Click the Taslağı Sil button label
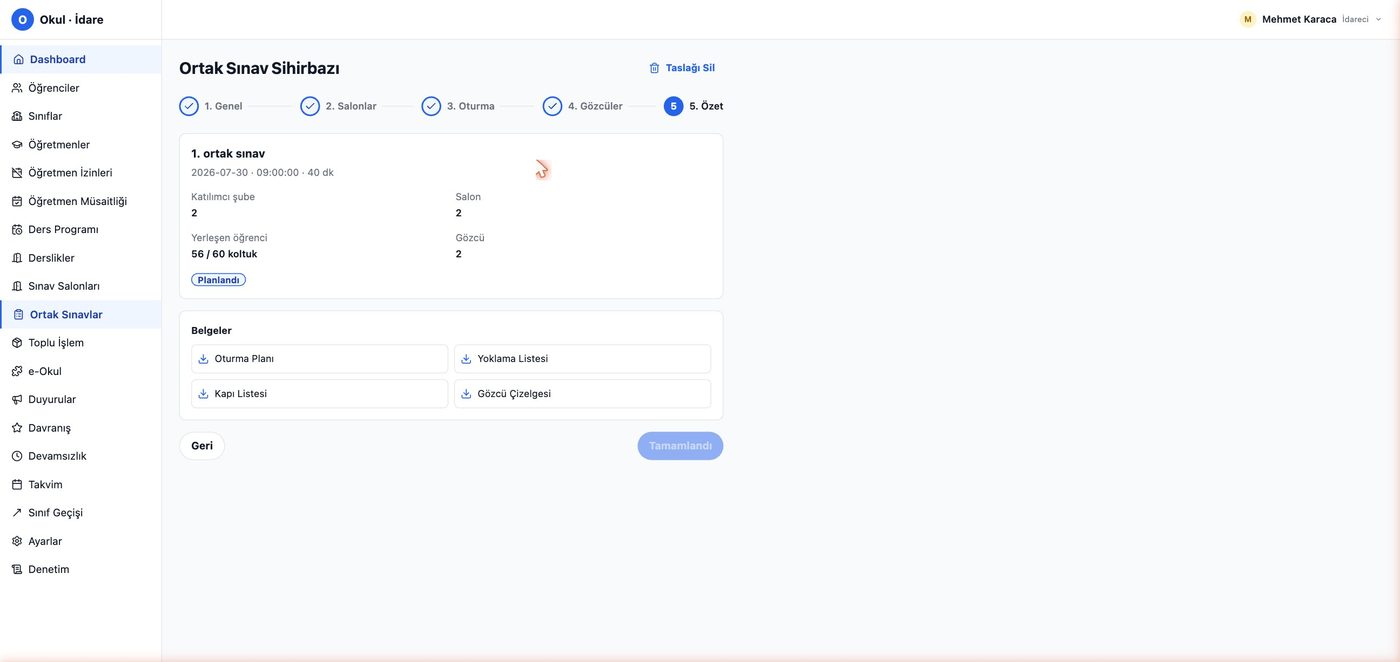Screen dimensions: 1400x662 (x=690, y=68)
